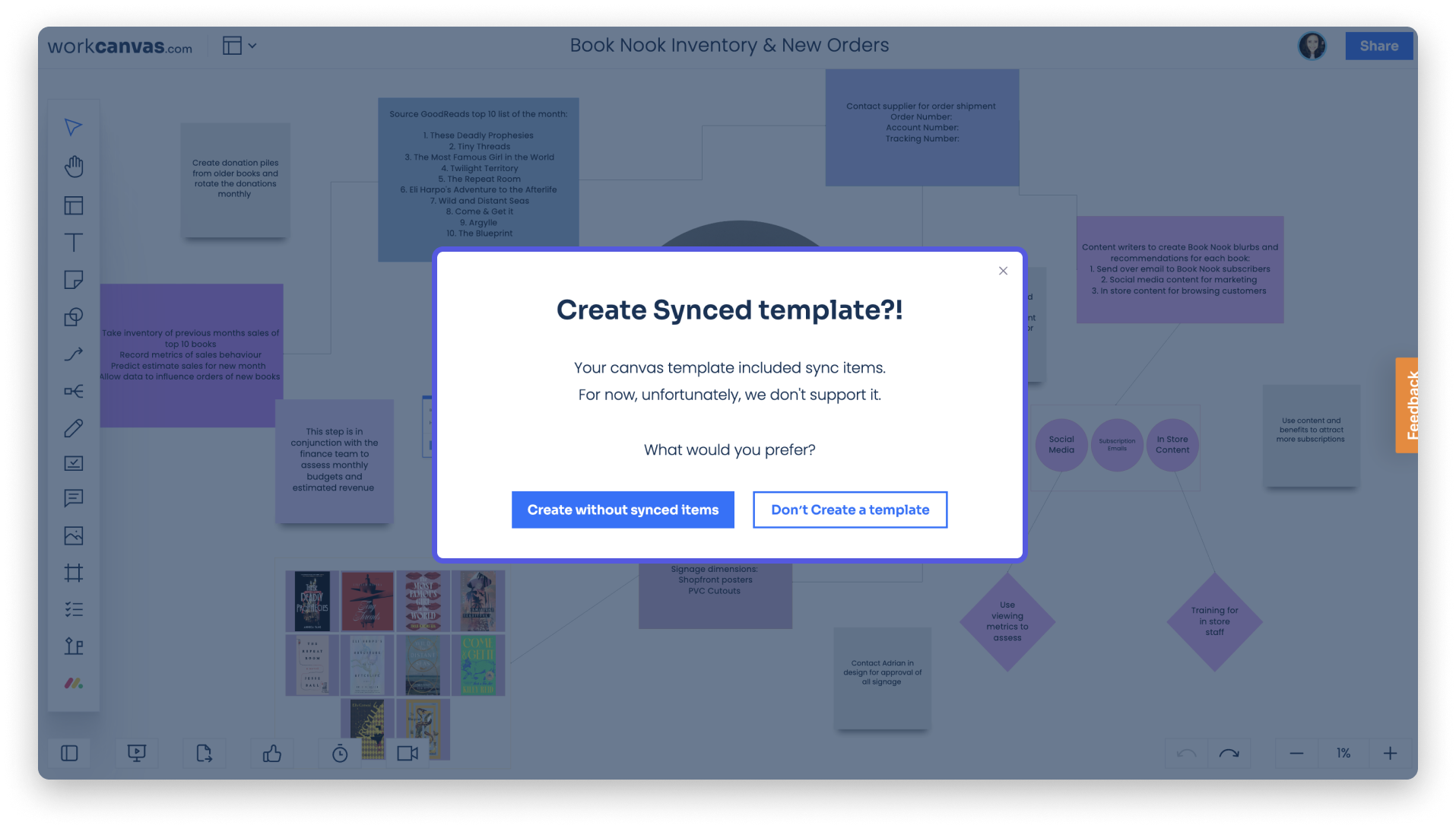Image resolution: width=1456 pixels, height=829 pixels.
Task: Go to workcanvas.com home logo
Action: [119, 46]
